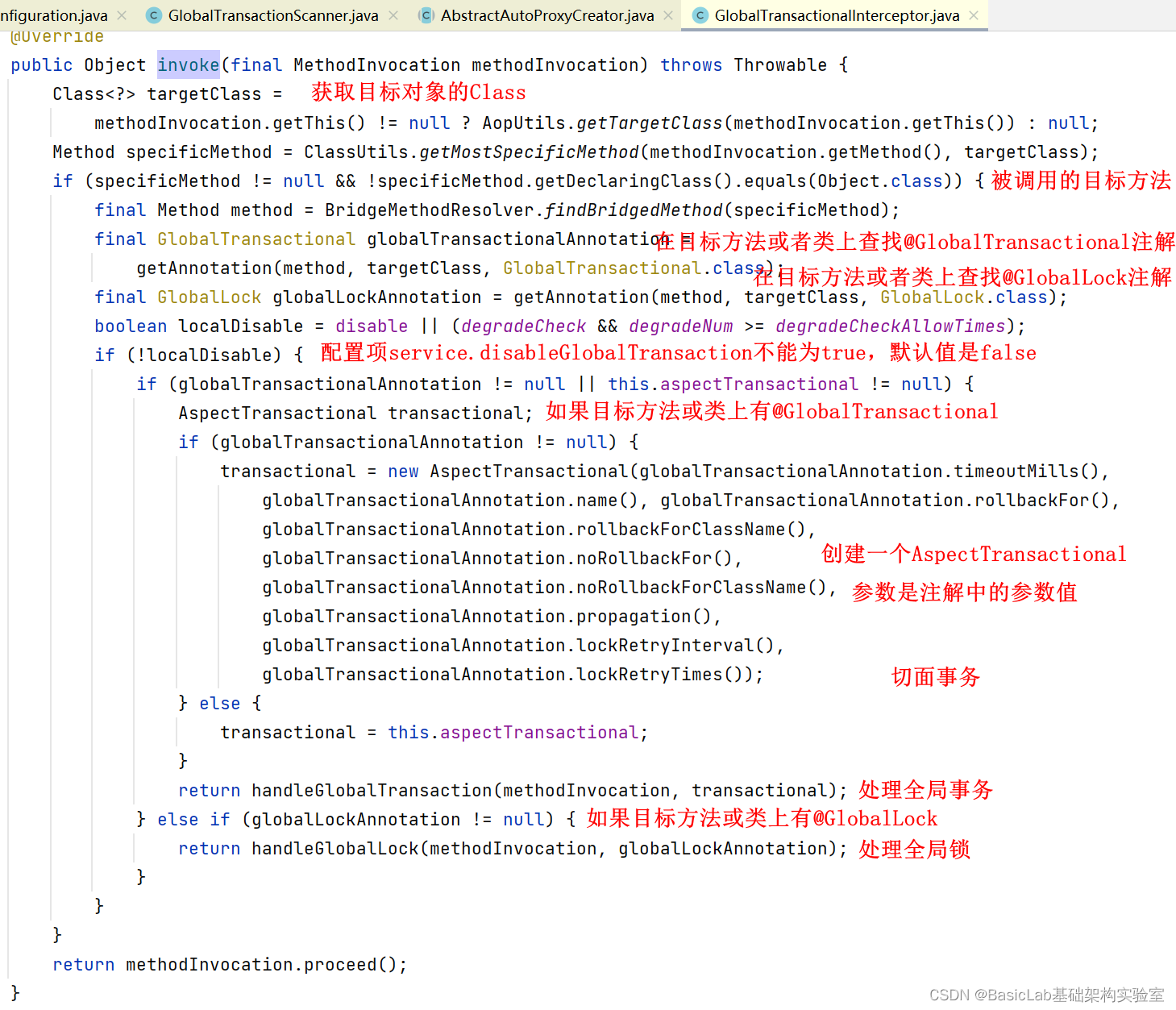Click specificMethod variable declaration
The width and height of the screenshot is (1176, 1010).
[198, 152]
